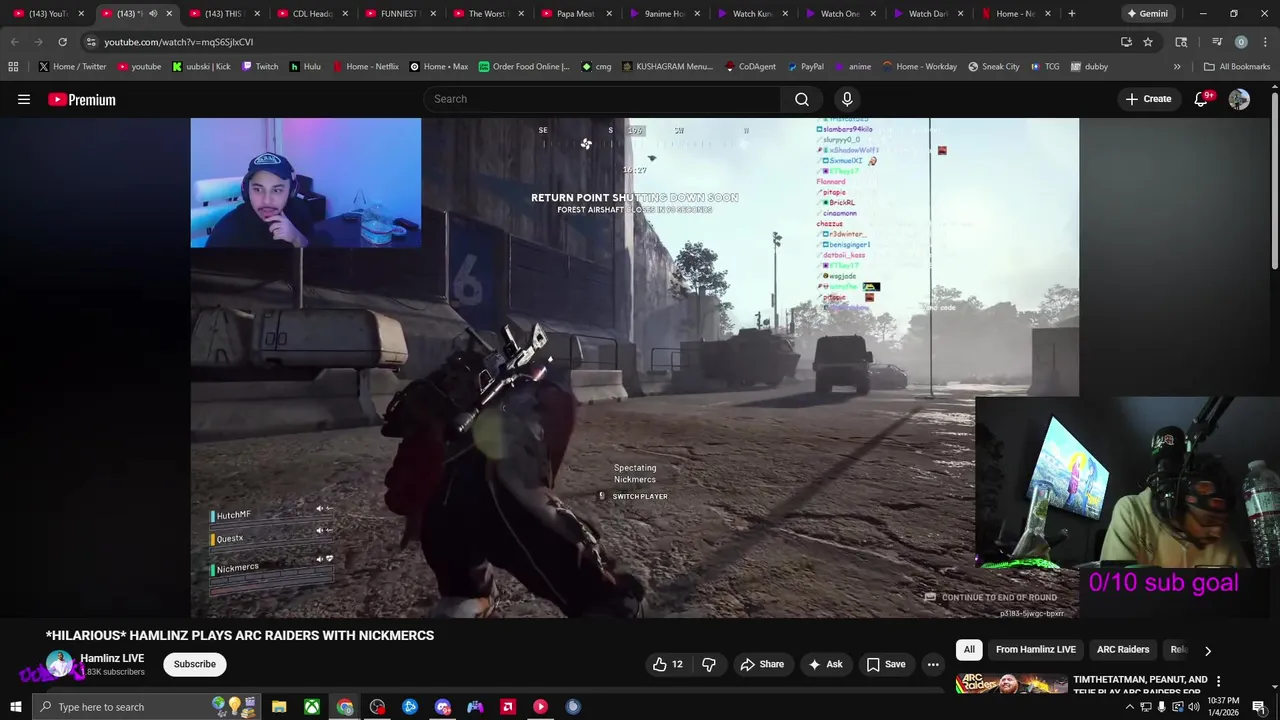Start voice search with the microphone

pos(847,99)
